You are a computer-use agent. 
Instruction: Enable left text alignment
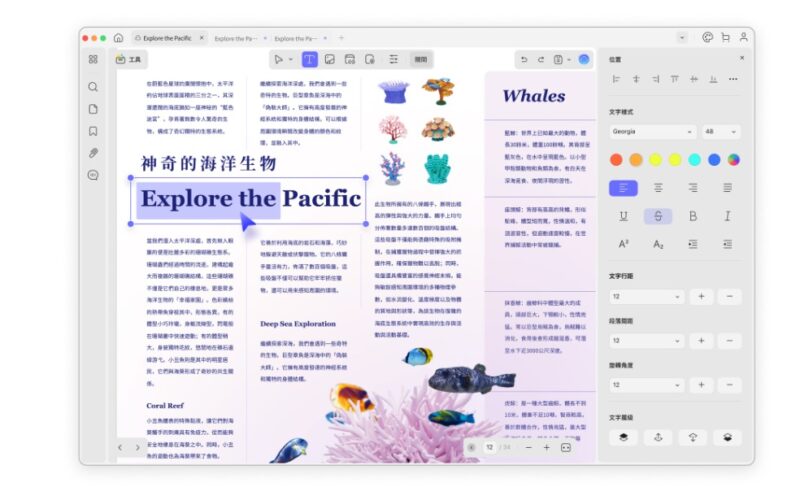pos(623,187)
